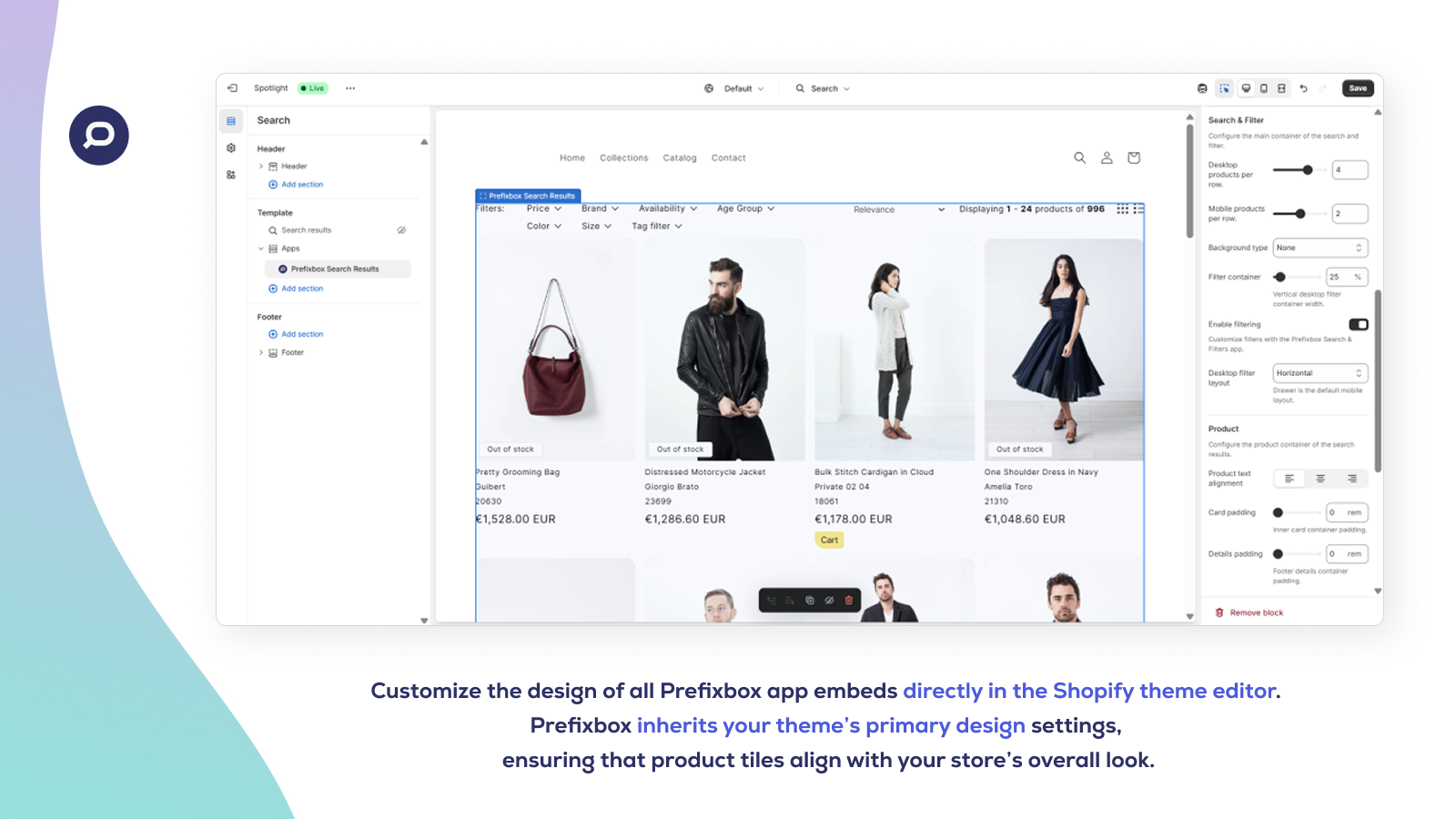The width and height of the screenshot is (1456, 819).
Task: Open the Relevance sort dropdown
Action: click(x=899, y=210)
